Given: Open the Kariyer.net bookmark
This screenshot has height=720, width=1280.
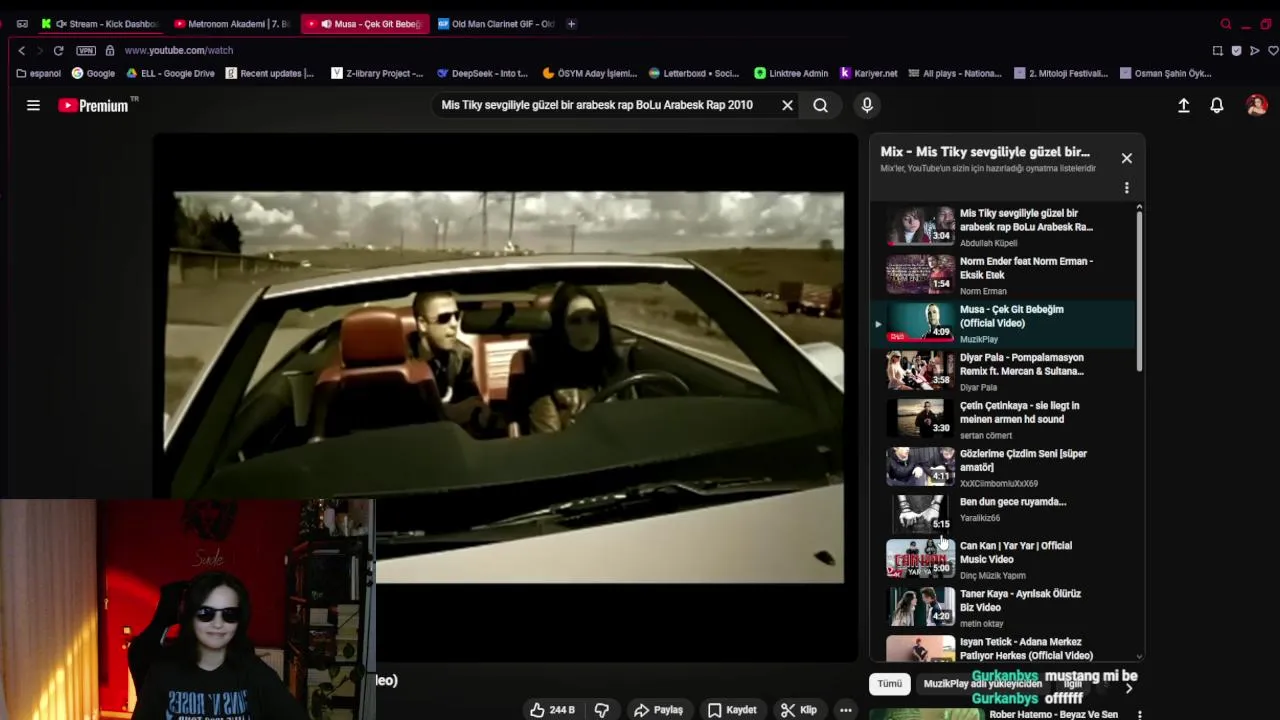Looking at the screenshot, I should (869, 73).
